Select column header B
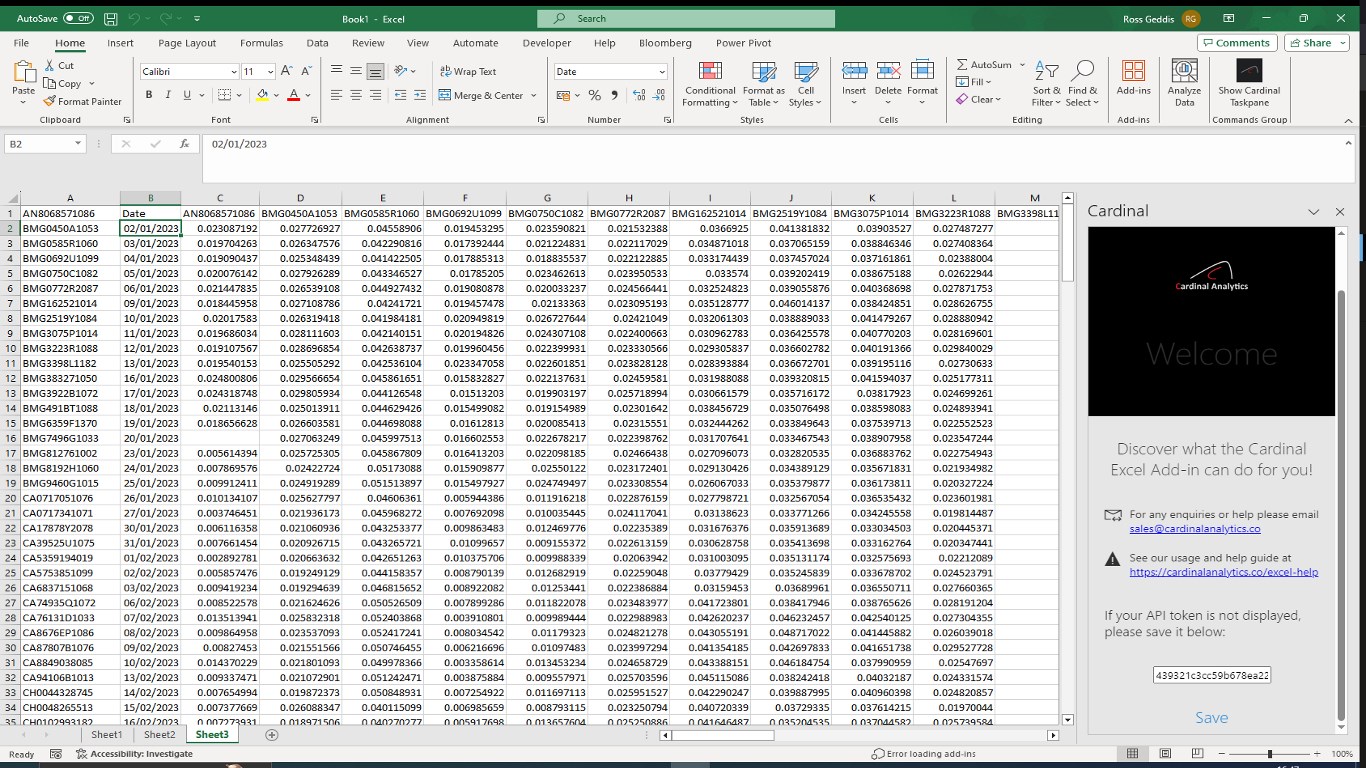1366x768 pixels. [x=150, y=198]
